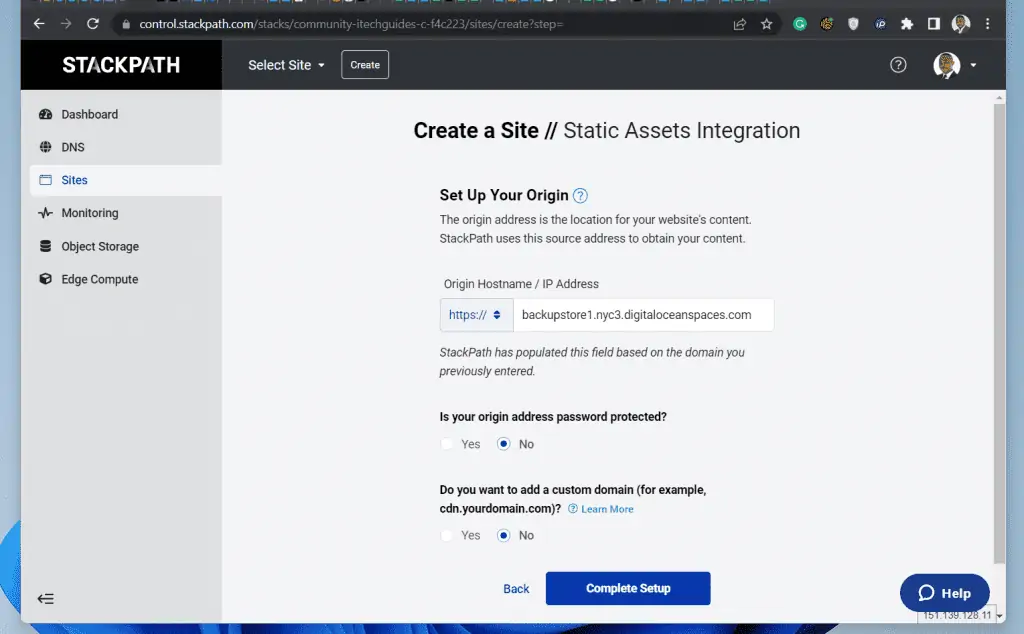Open Chrome three-dot menu
The width and height of the screenshot is (1024, 634).
[987, 24]
